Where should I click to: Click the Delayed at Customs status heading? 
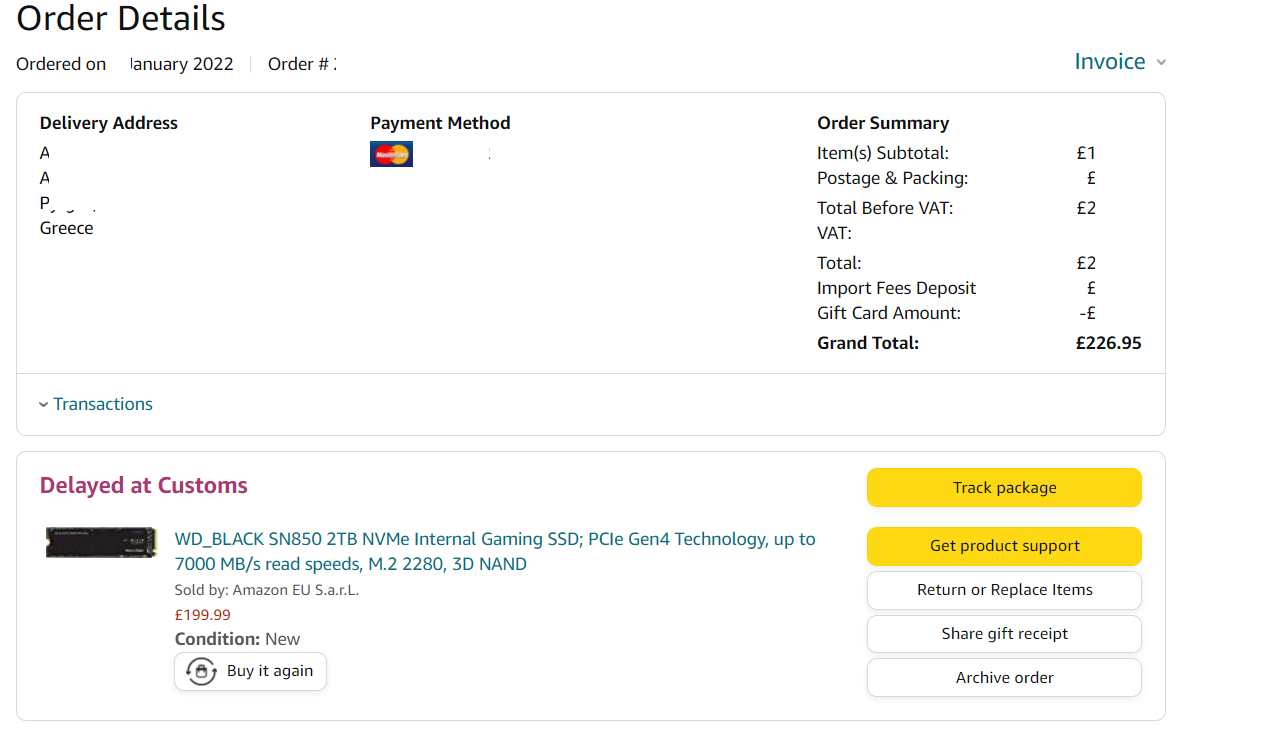[143, 486]
